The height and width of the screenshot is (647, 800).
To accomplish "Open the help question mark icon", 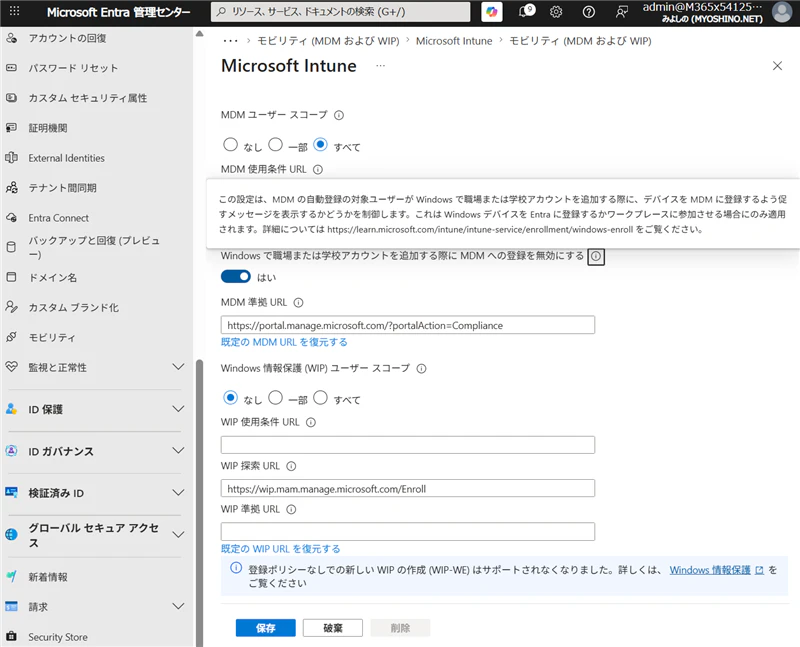I will [588, 12].
